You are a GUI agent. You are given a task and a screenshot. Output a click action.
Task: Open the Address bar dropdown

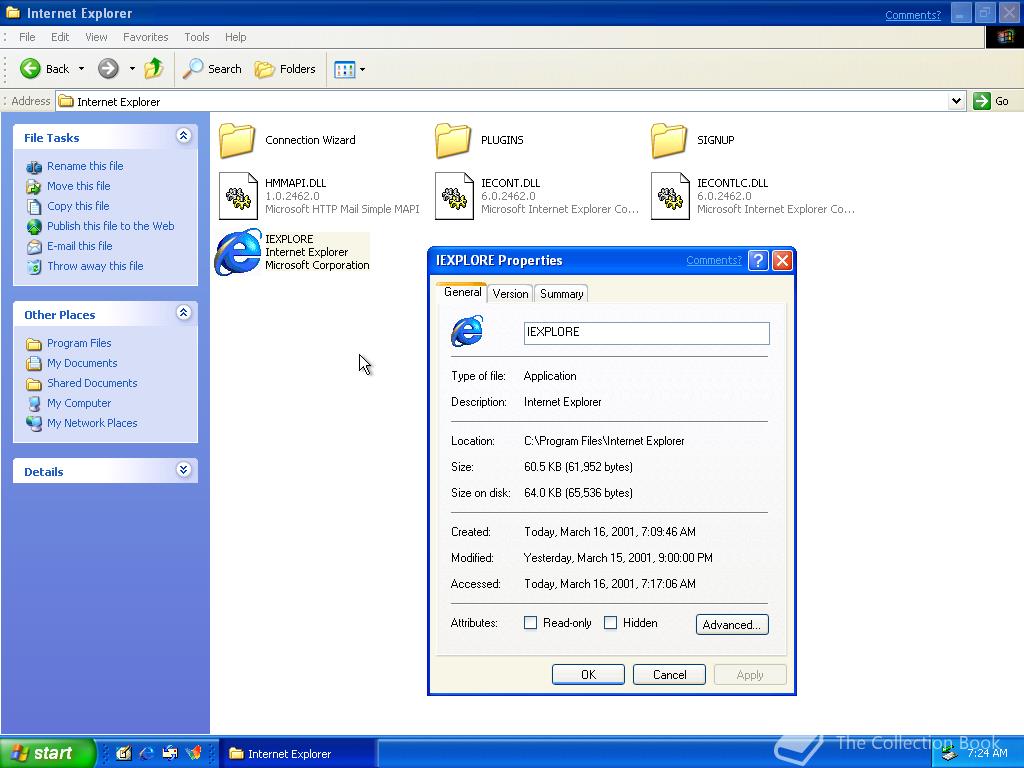coord(956,101)
